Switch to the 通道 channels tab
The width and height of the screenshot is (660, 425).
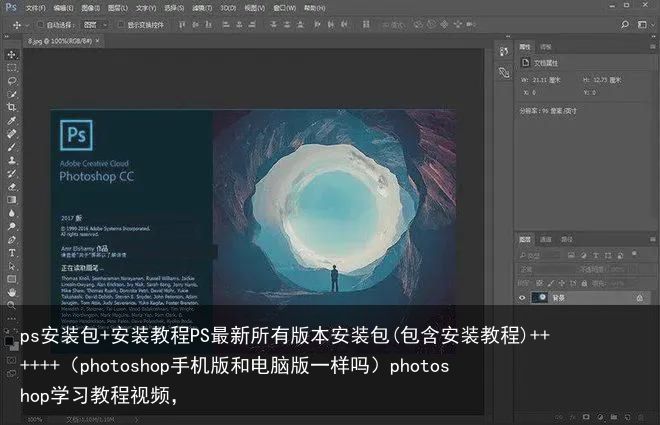coord(546,239)
